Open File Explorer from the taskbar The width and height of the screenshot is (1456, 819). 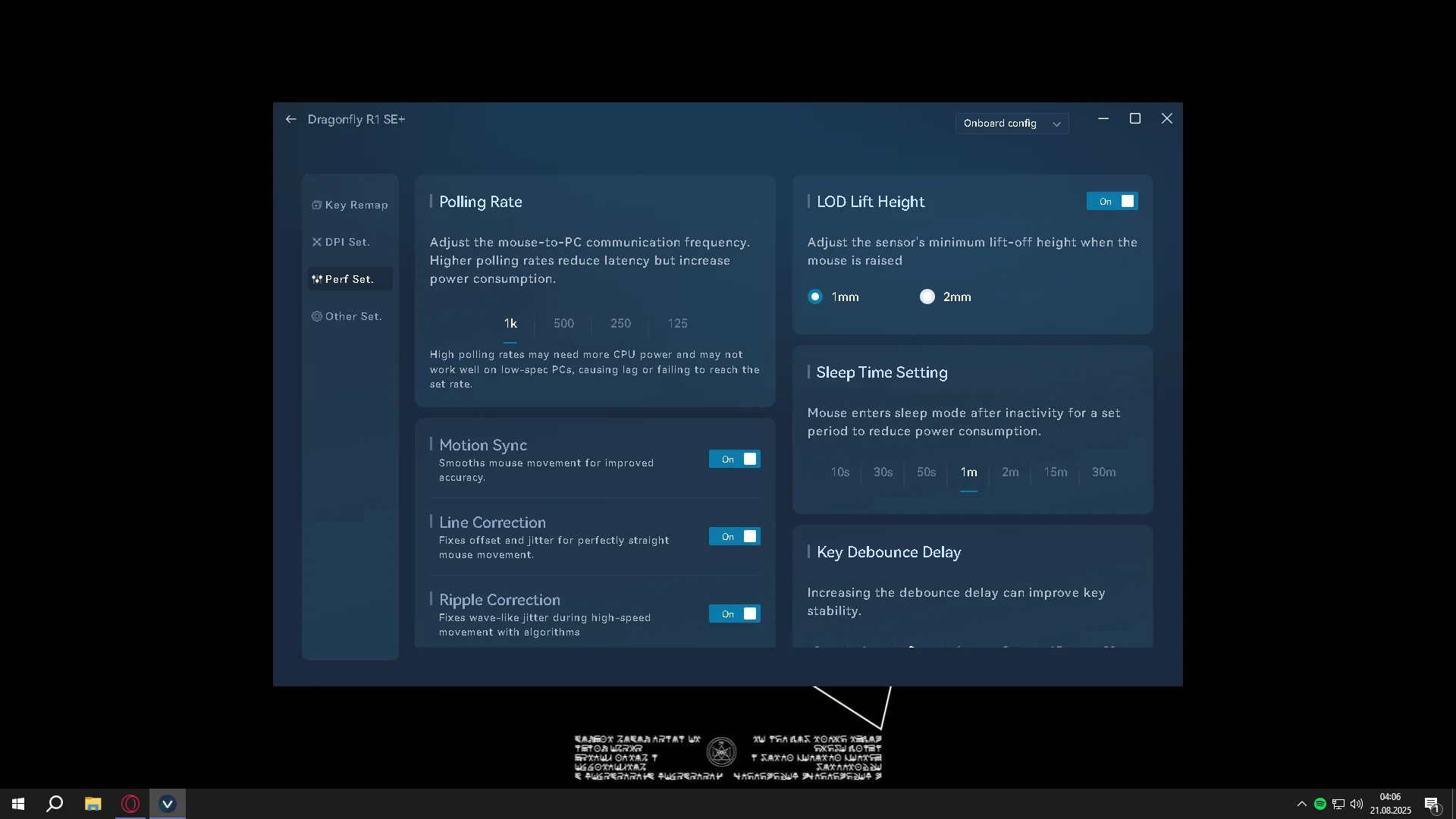[93, 804]
